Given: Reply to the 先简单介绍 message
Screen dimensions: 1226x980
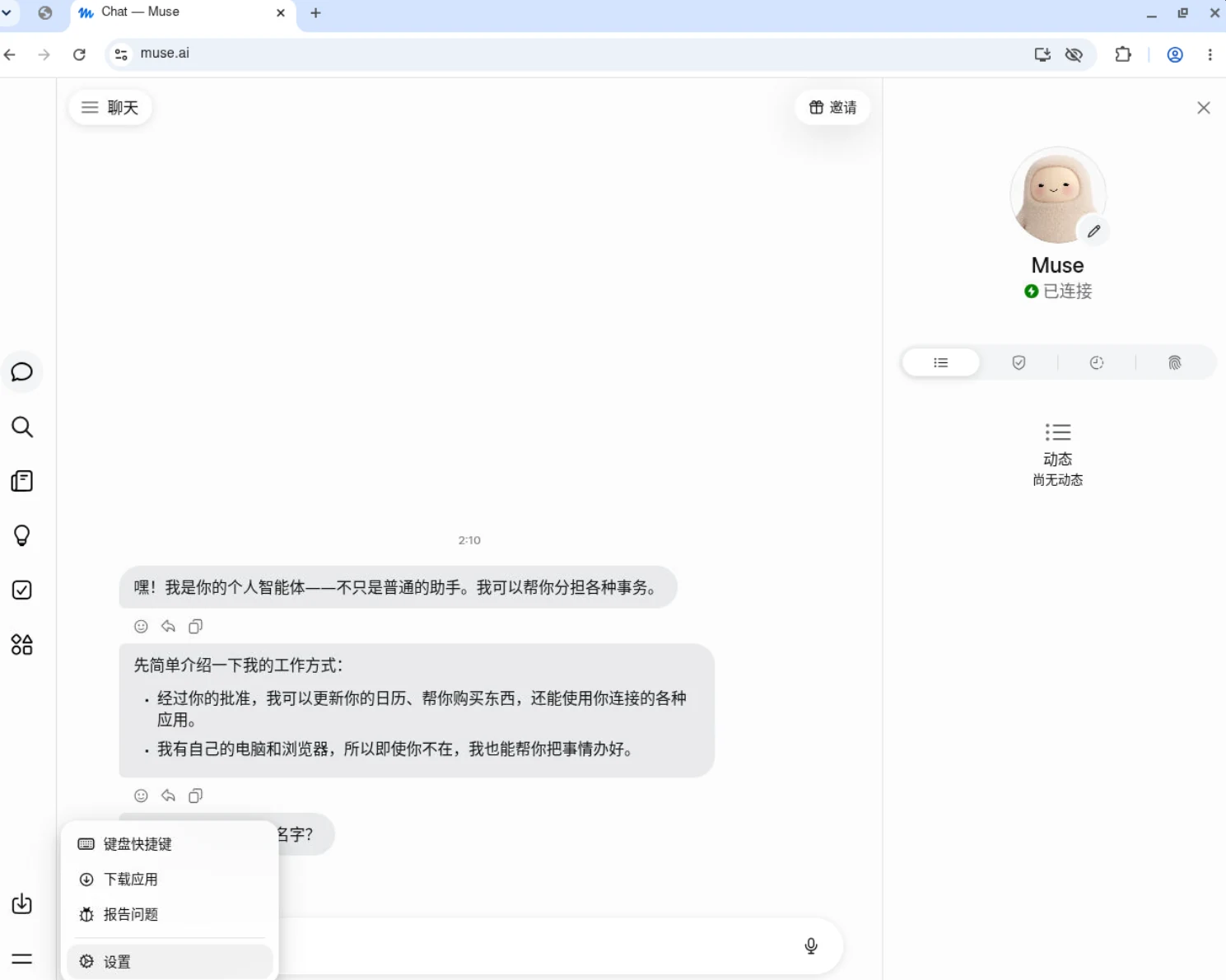Looking at the screenshot, I should tap(168, 796).
